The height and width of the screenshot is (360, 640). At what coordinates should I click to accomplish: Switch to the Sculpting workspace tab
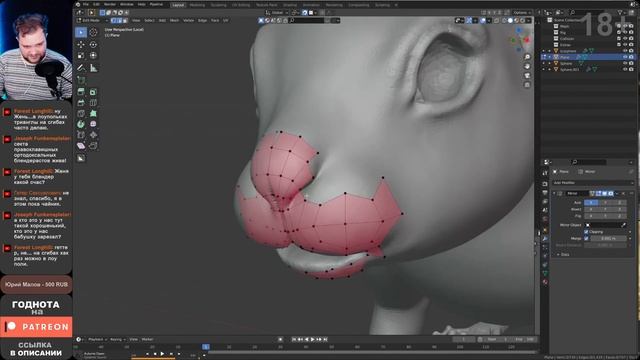(x=218, y=5)
